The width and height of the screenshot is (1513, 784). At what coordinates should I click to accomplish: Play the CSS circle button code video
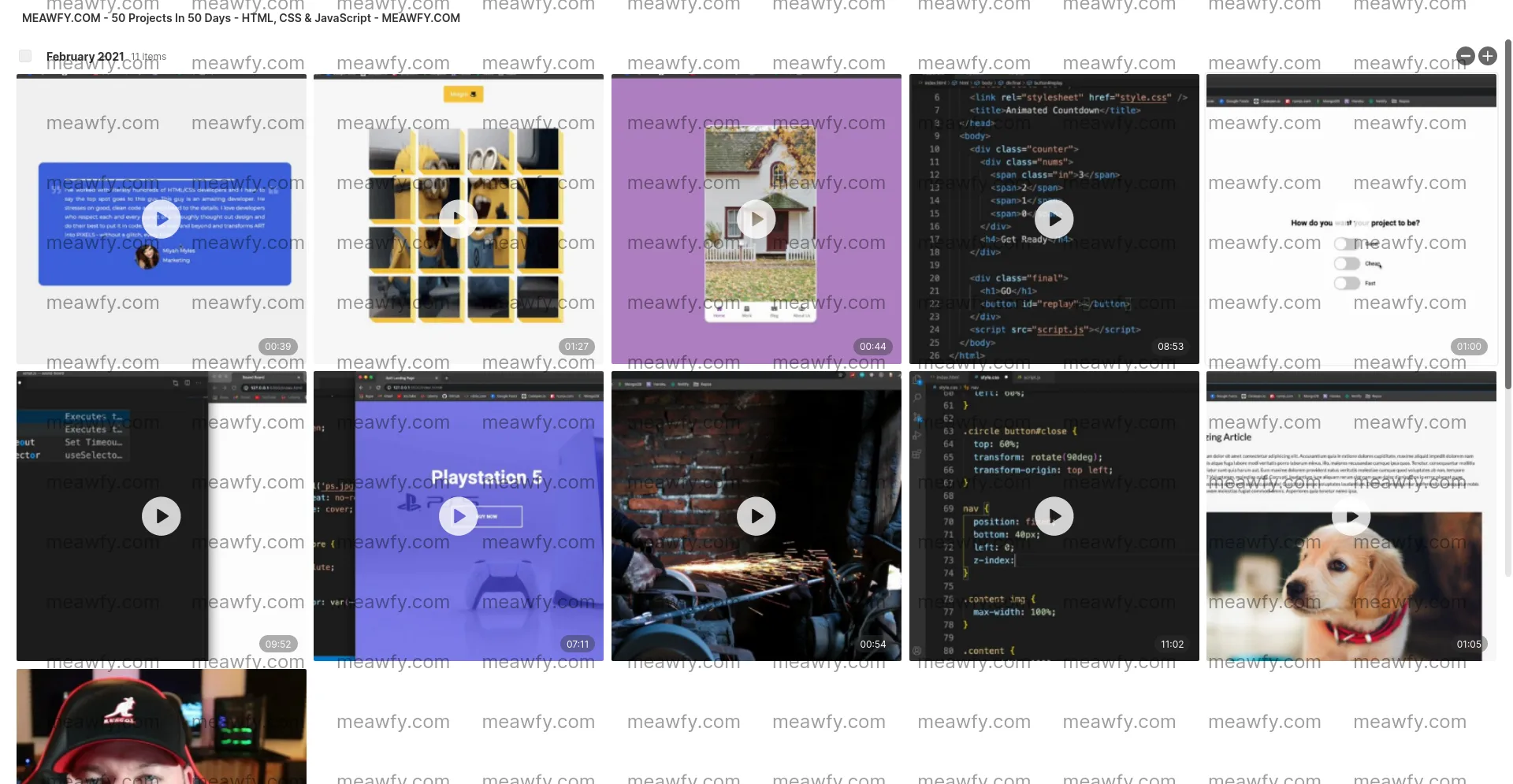tap(1054, 516)
